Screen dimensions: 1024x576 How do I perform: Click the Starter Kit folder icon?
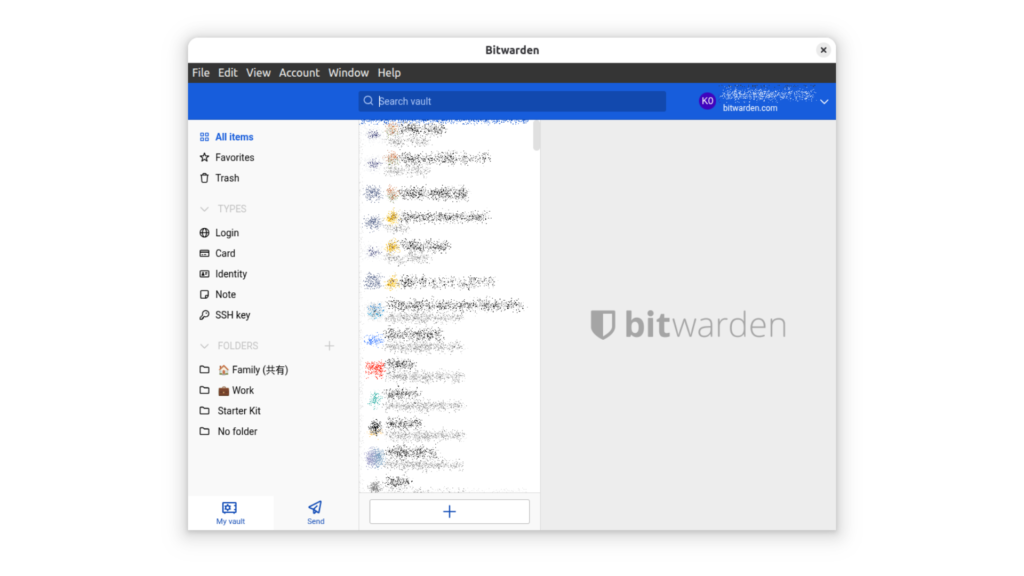click(x=204, y=411)
